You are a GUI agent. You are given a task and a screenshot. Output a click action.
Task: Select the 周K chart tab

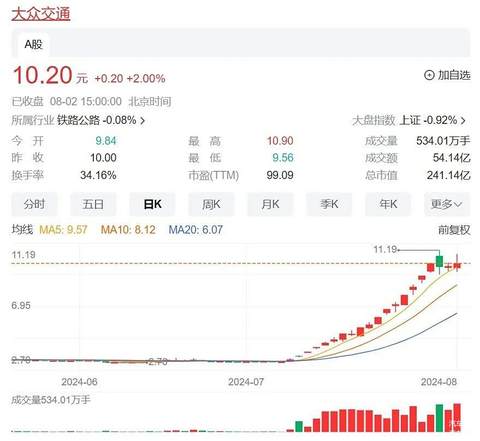211,204
